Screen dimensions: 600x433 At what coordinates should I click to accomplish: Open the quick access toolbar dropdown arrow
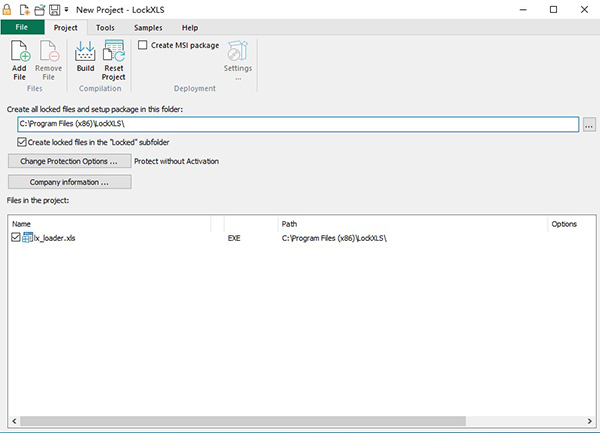click(x=66, y=10)
